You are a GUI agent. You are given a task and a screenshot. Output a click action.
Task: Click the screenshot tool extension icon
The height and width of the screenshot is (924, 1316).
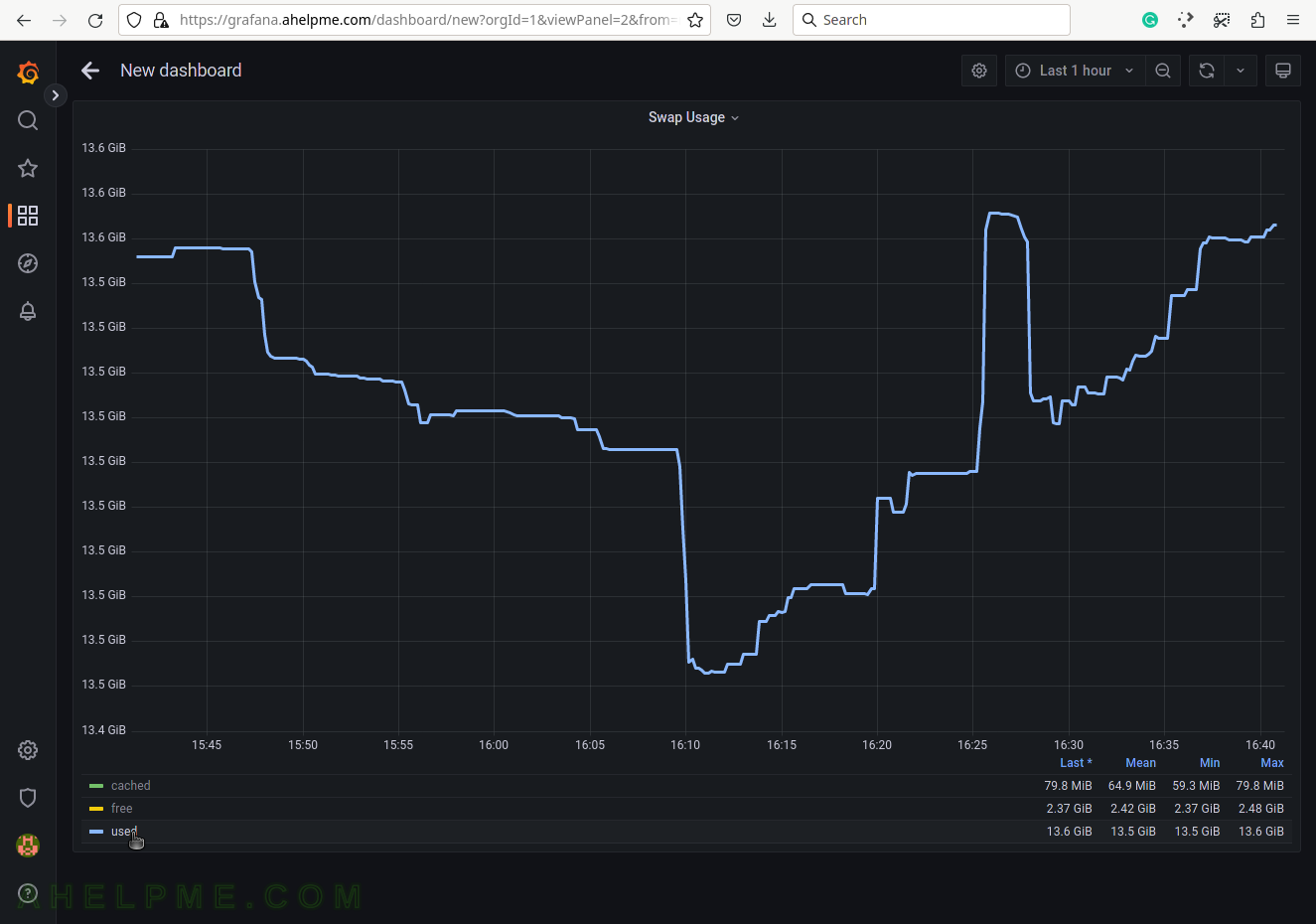[x=1222, y=20]
